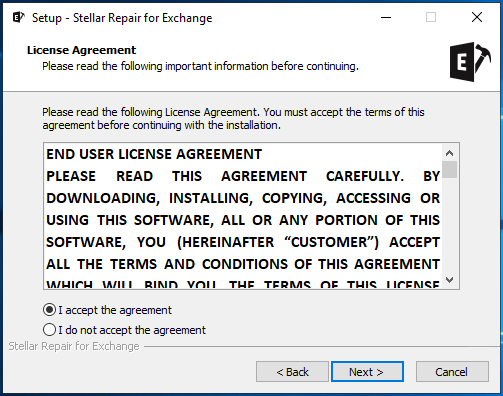Click license text scroll up arrow
Viewport: 503px width, 396px height.
(x=449, y=153)
